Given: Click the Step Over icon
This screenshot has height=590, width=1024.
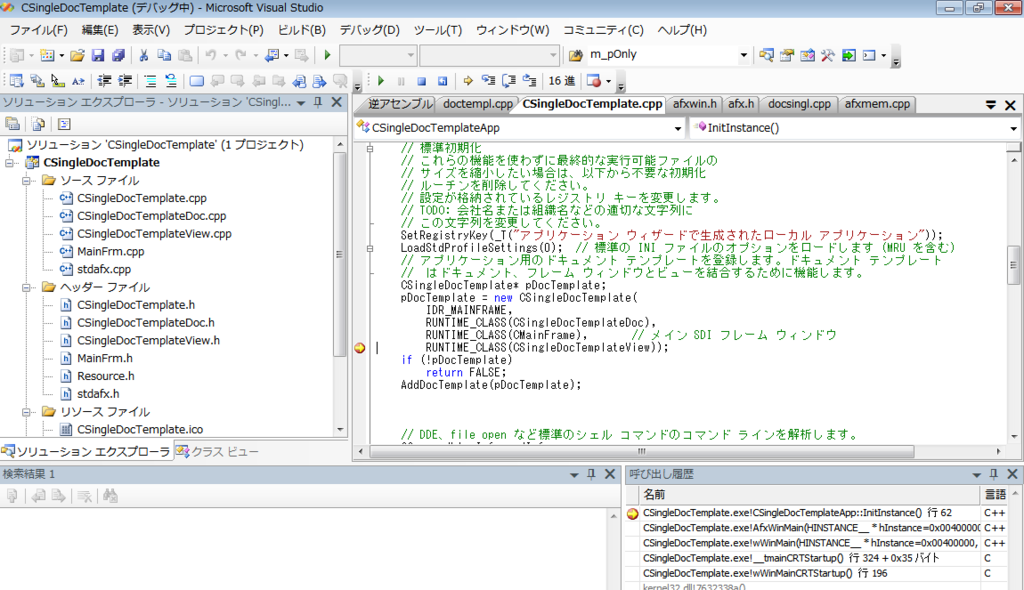Looking at the screenshot, I should coord(509,81).
